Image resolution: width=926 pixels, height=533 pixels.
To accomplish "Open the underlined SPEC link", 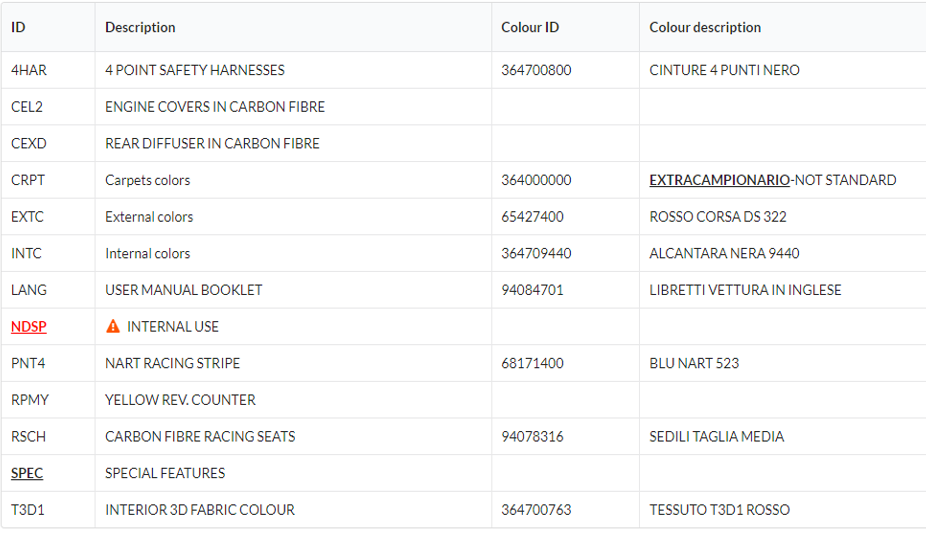I will click(27, 473).
